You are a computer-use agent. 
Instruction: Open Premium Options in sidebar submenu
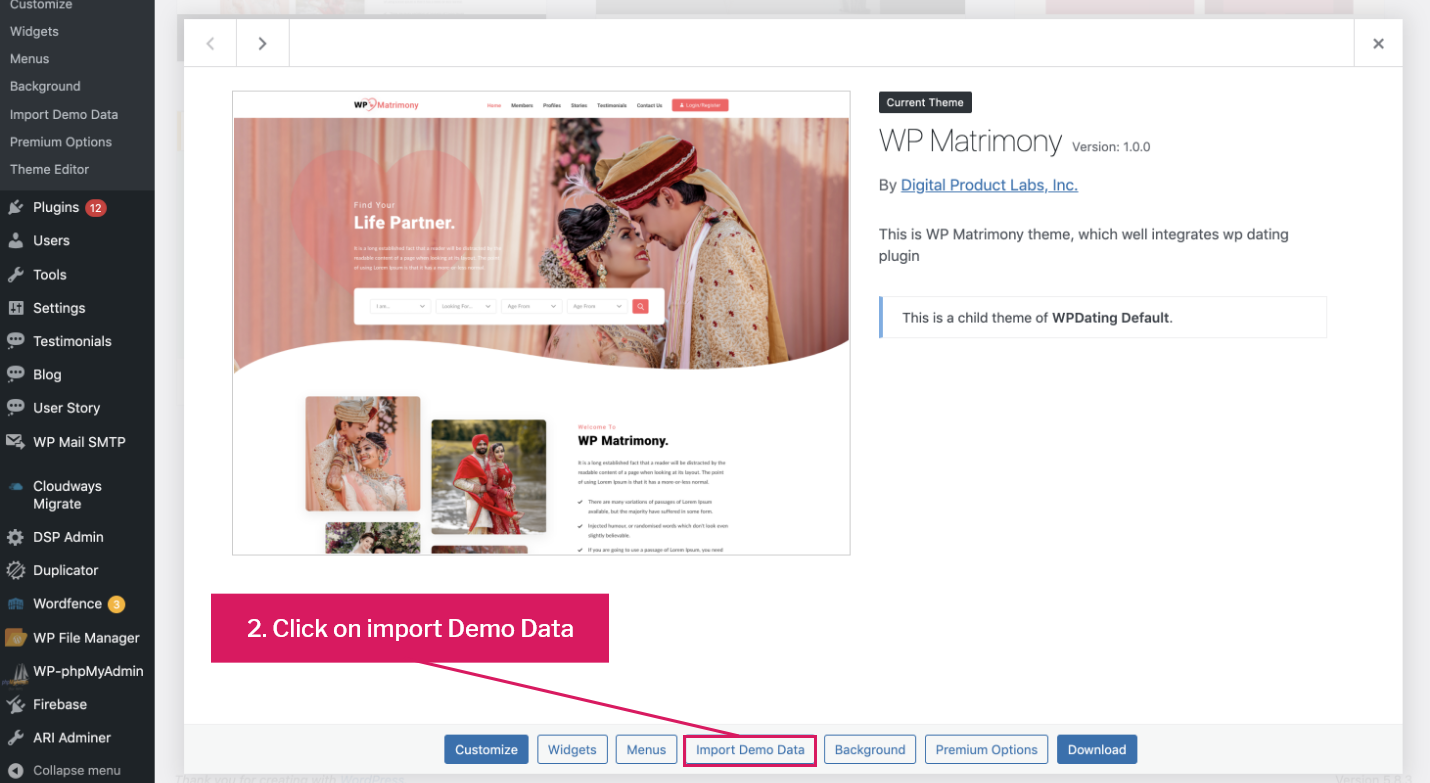click(61, 142)
